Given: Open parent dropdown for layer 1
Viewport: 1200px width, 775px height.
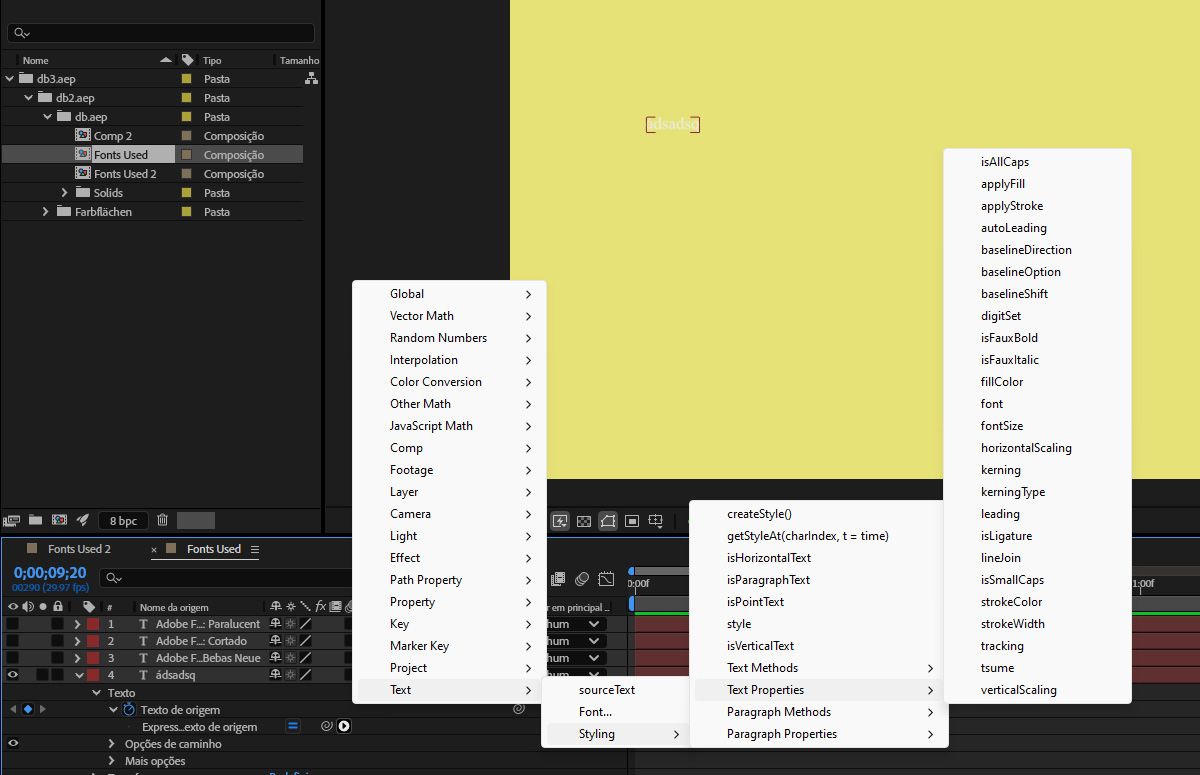Looking at the screenshot, I should coord(576,624).
